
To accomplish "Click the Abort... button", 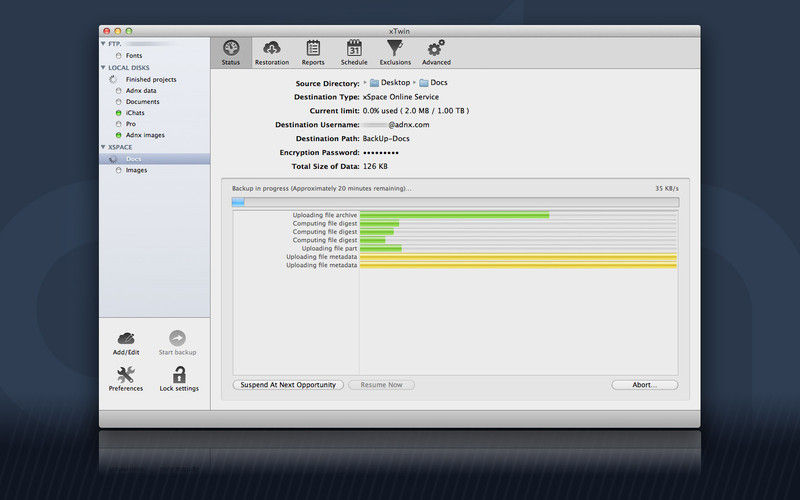I will click(645, 385).
